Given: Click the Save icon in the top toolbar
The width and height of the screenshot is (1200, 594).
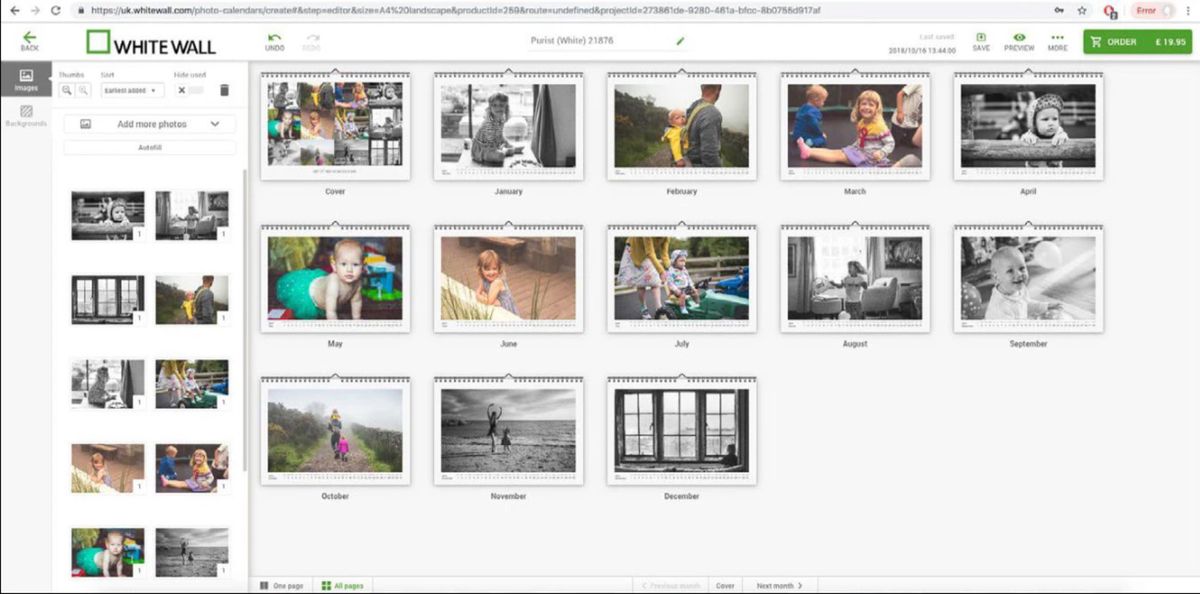Looking at the screenshot, I should pos(980,40).
